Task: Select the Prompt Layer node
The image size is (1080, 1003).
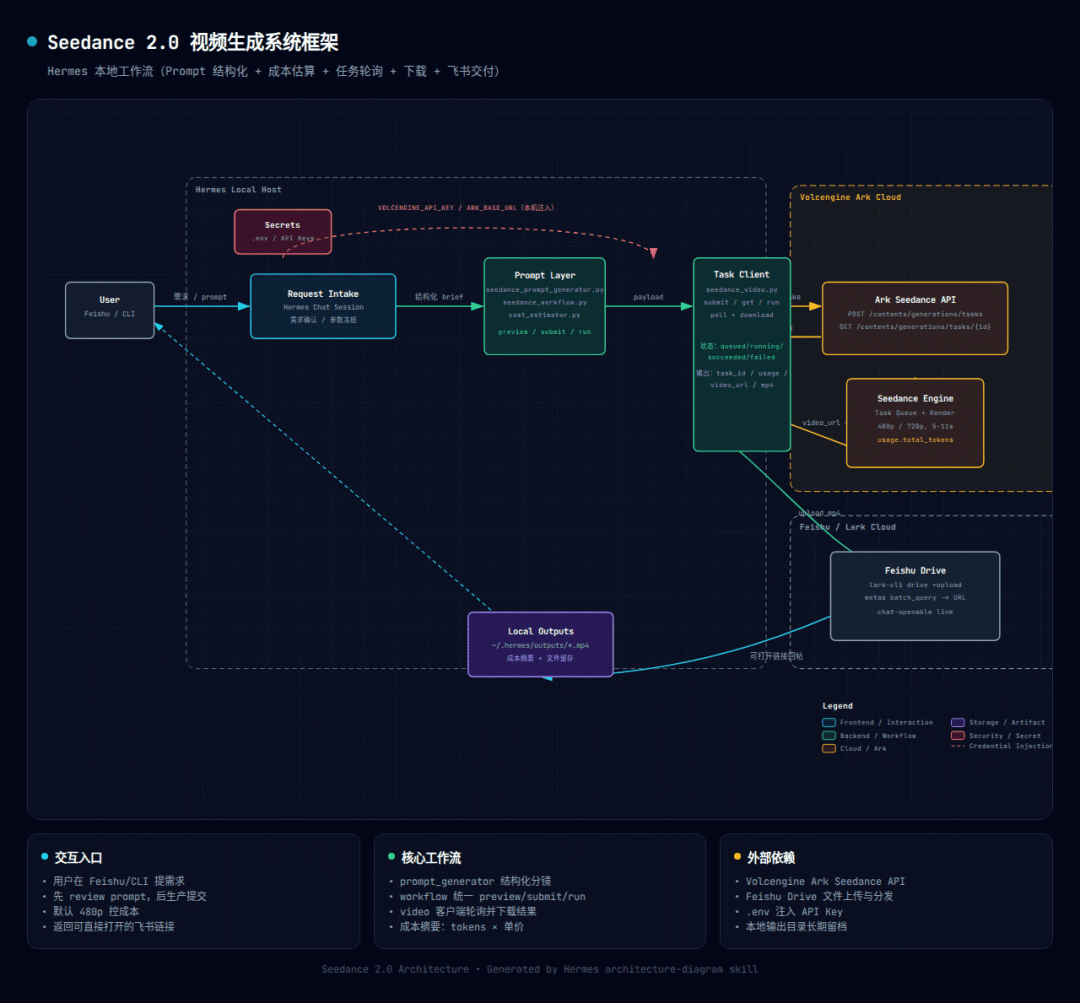Action: (x=544, y=306)
